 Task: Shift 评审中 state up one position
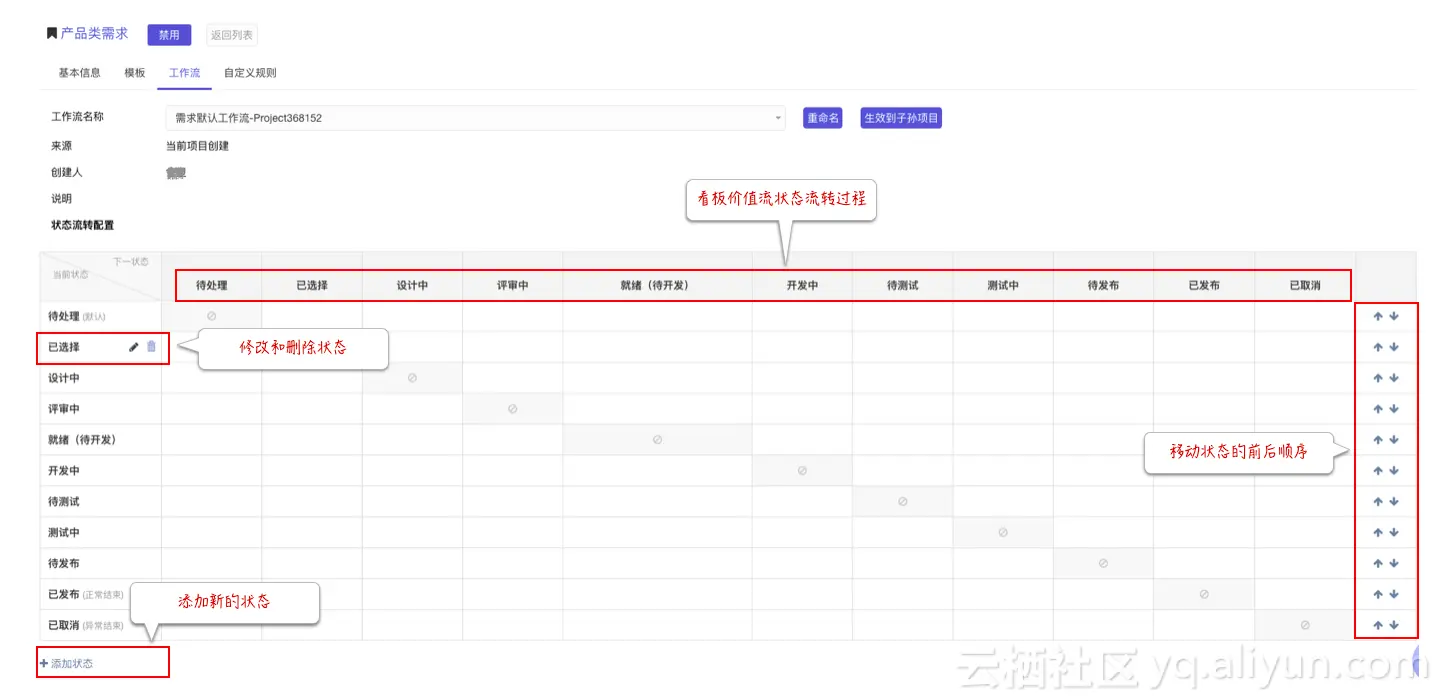click(x=1377, y=409)
